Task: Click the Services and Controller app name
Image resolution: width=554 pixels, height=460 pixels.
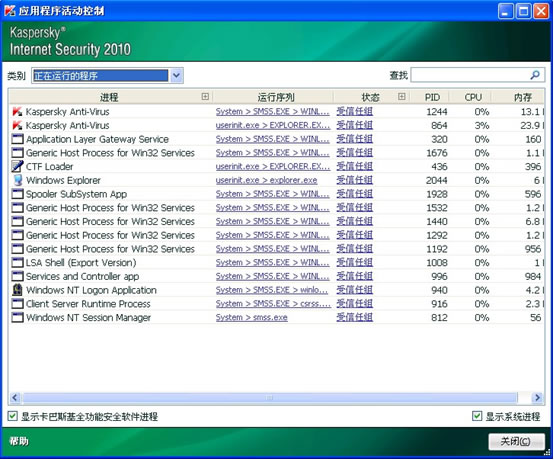Action: coord(83,276)
